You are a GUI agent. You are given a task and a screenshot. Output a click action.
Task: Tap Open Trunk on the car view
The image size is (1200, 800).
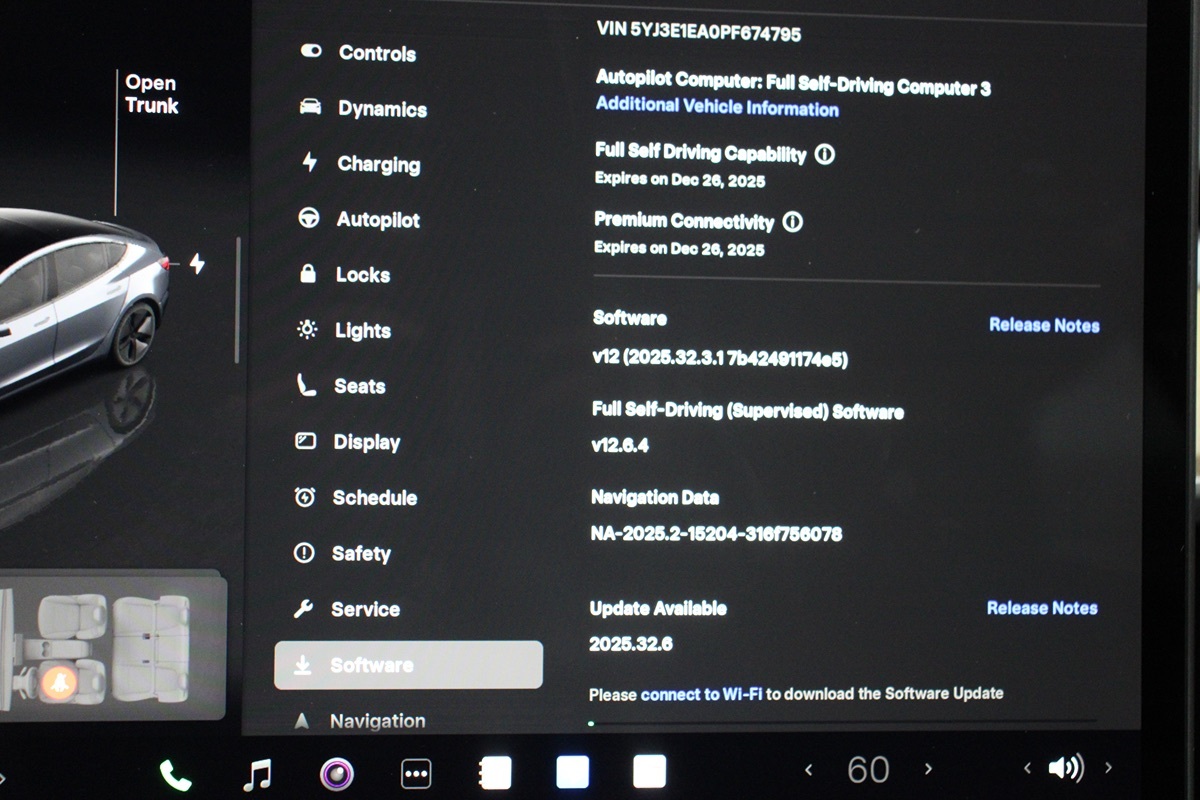[x=152, y=94]
